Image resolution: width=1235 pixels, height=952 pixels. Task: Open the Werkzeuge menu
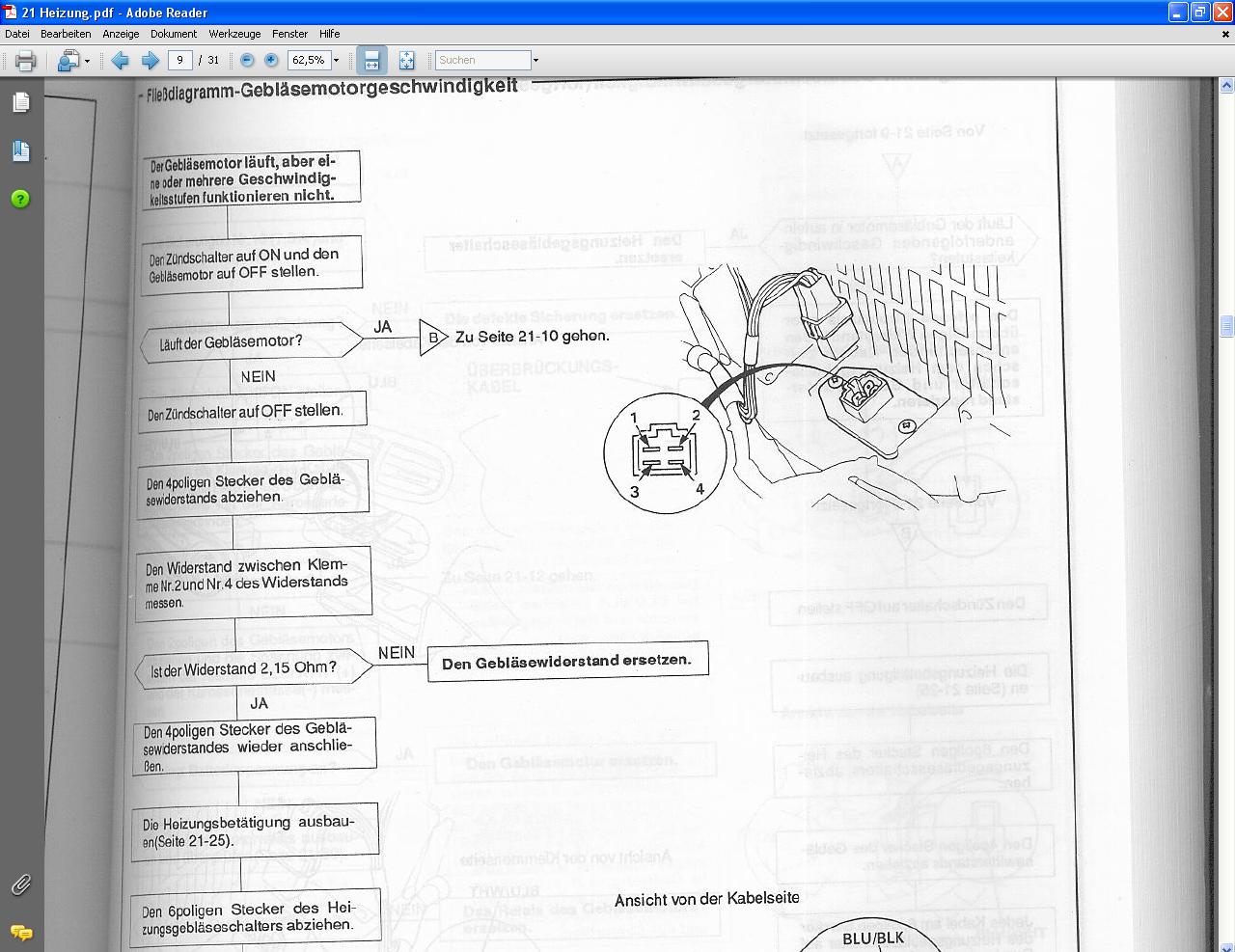pyautogui.click(x=234, y=34)
